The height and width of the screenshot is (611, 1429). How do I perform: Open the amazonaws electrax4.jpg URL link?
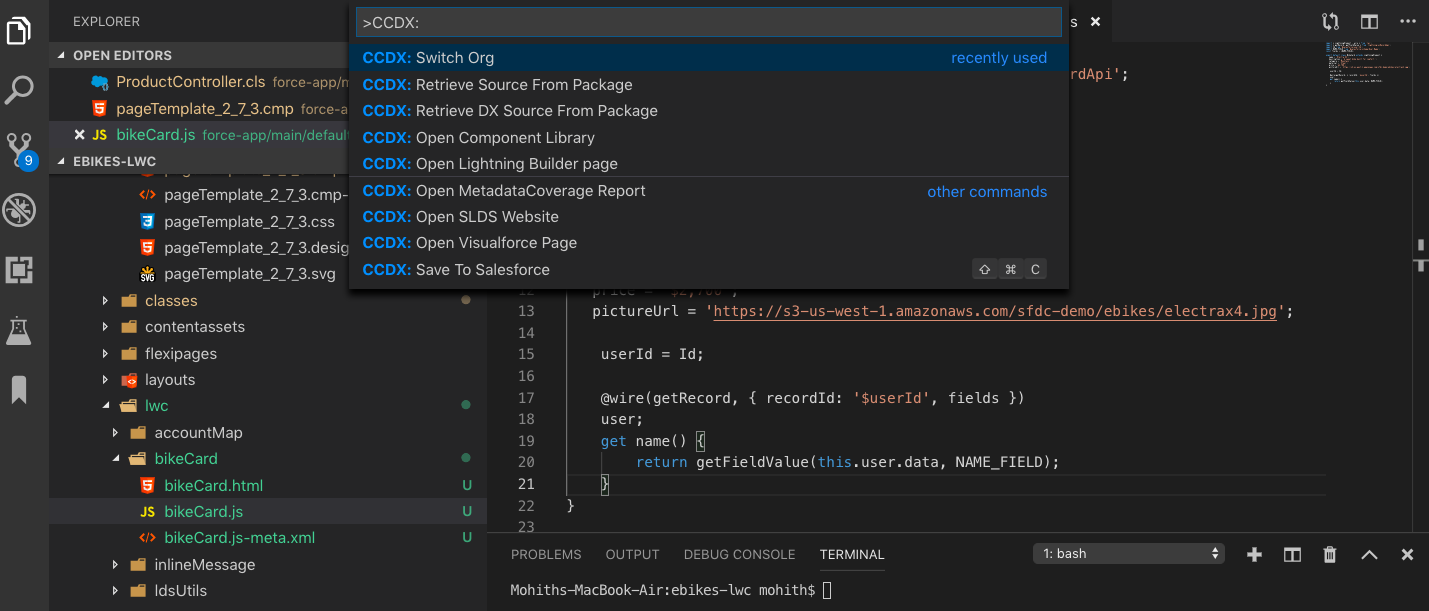click(x=996, y=311)
